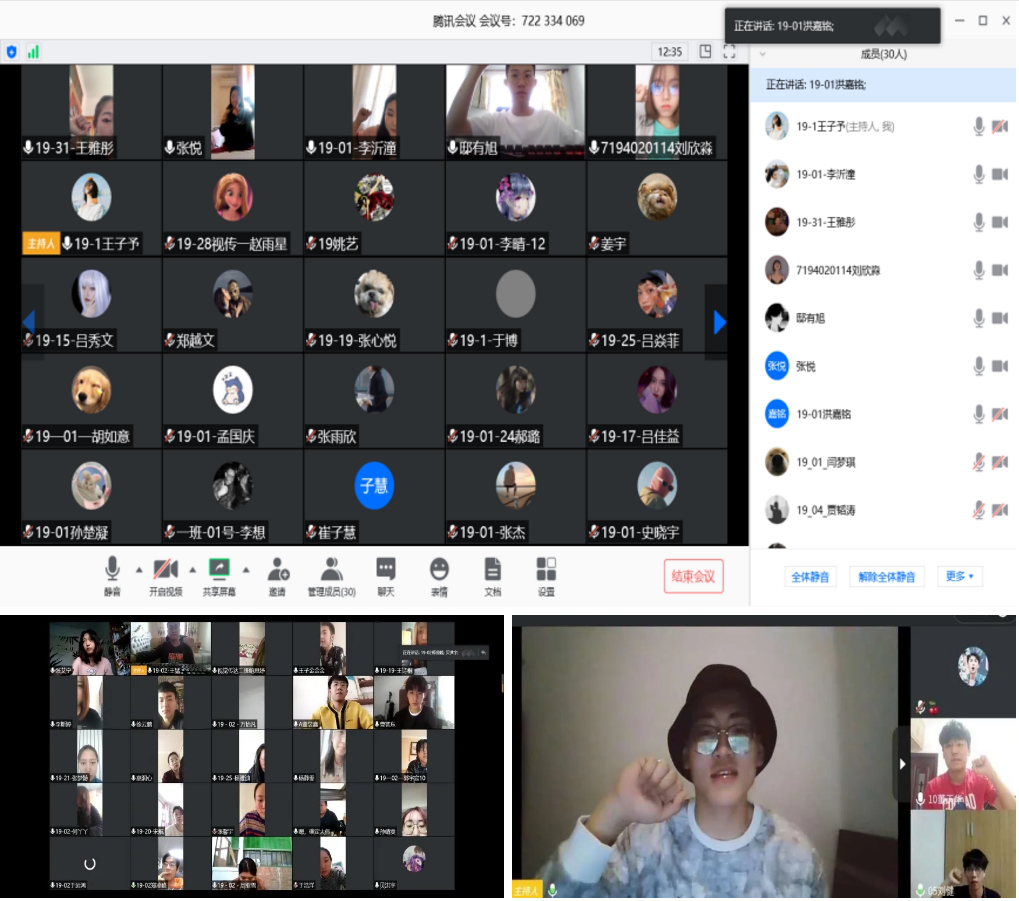Screen dimensions: 1019x901
Task: Expand screen share options arrow
Action: (246, 570)
